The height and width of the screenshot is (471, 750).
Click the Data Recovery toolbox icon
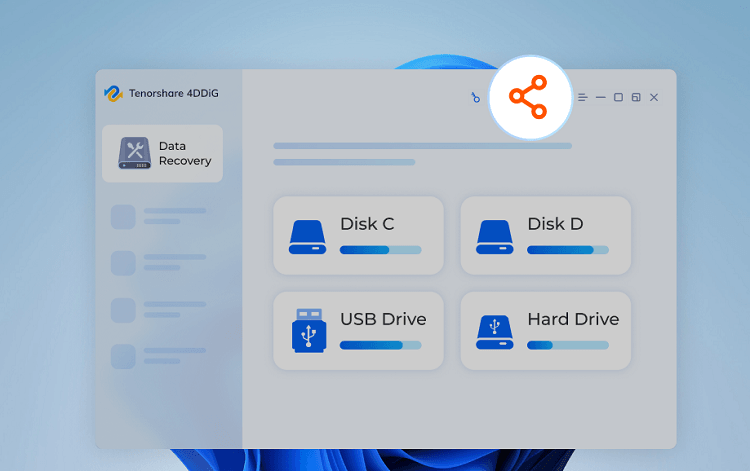pyautogui.click(x=134, y=153)
